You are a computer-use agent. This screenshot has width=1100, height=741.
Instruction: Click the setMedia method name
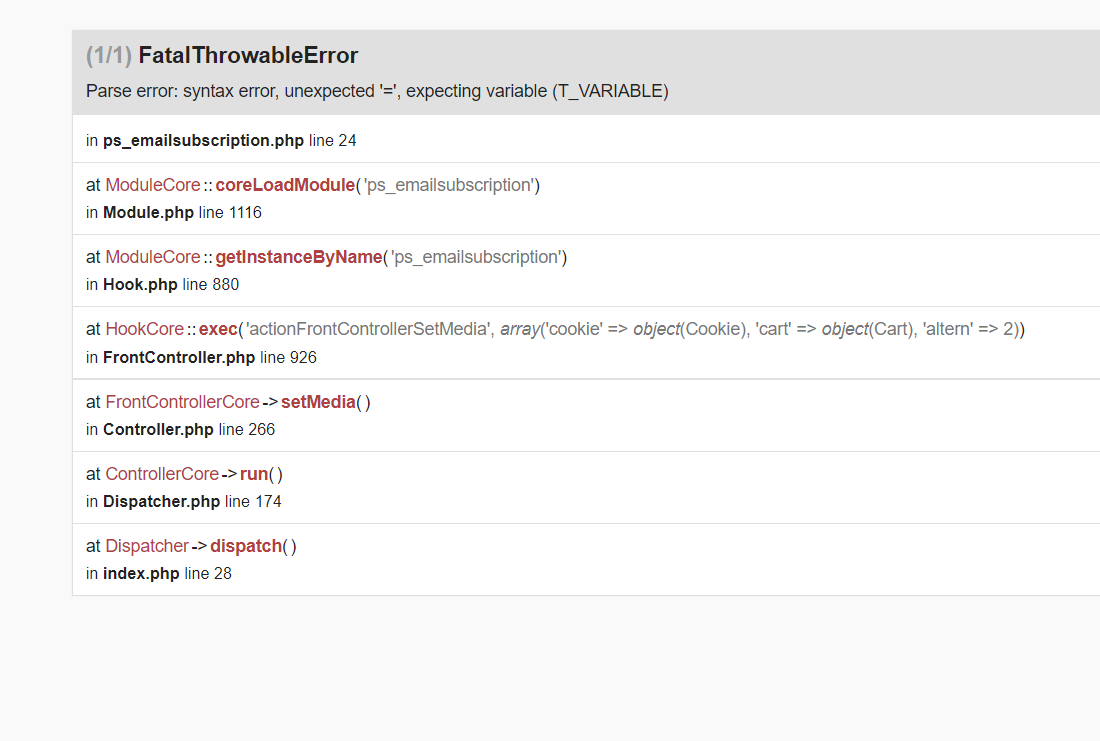click(x=318, y=402)
